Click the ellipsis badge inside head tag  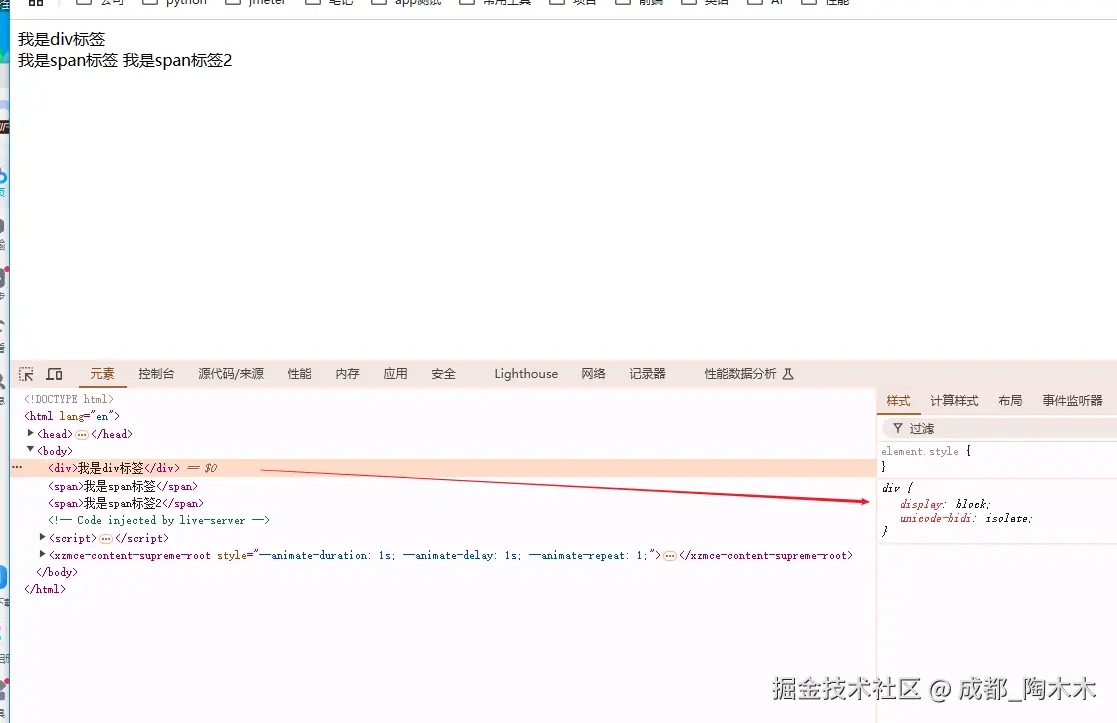[82, 435]
